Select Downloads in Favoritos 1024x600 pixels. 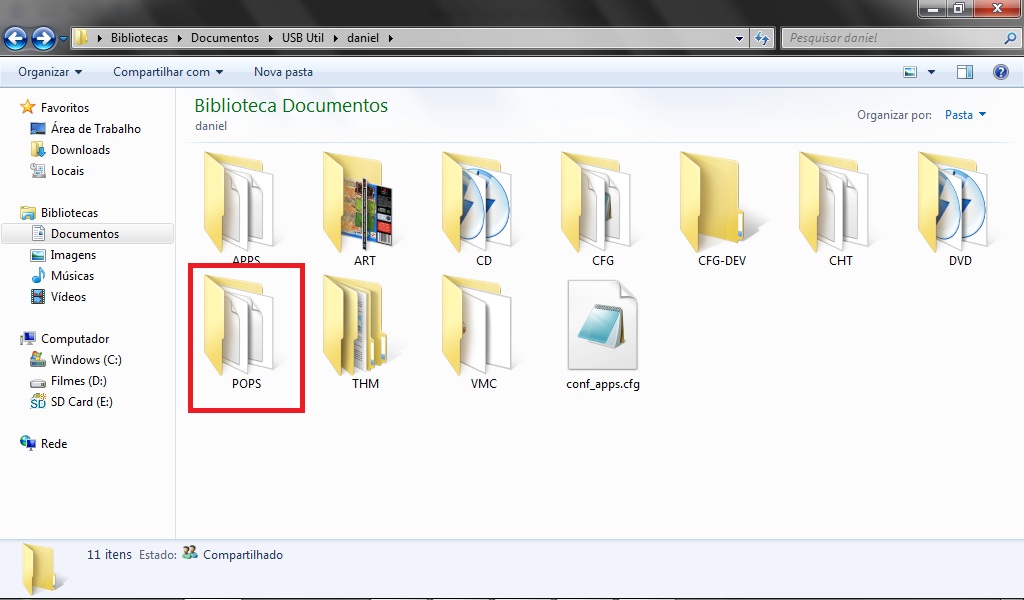pos(80,150)
